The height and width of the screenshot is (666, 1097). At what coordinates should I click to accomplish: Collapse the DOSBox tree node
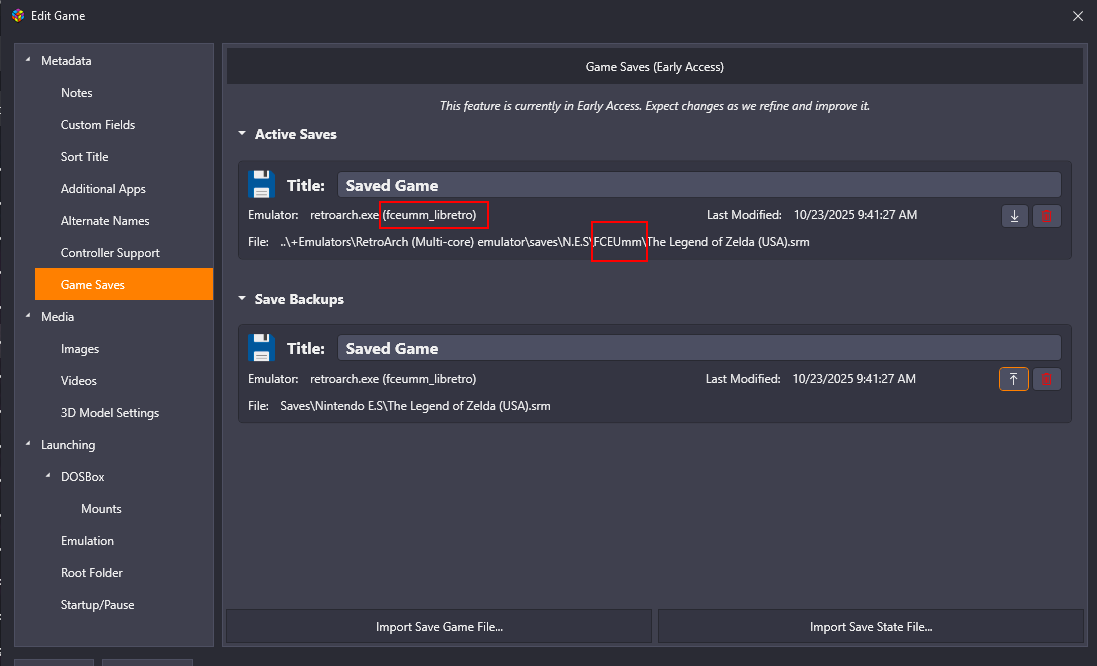click(x=48, y=477)
